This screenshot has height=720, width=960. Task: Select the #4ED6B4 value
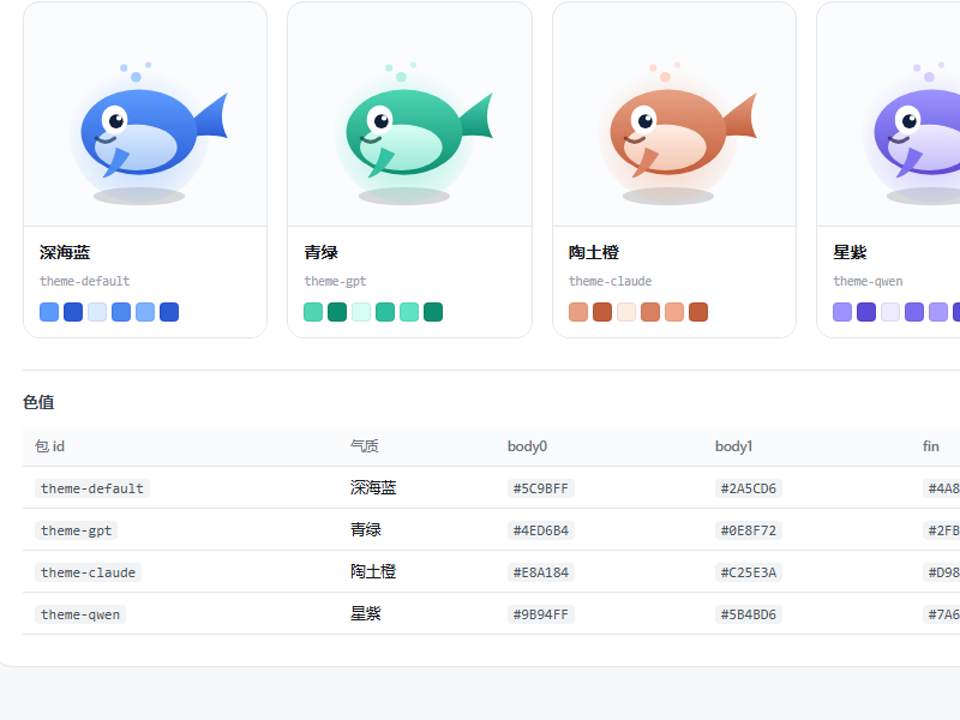coord(541,530)
